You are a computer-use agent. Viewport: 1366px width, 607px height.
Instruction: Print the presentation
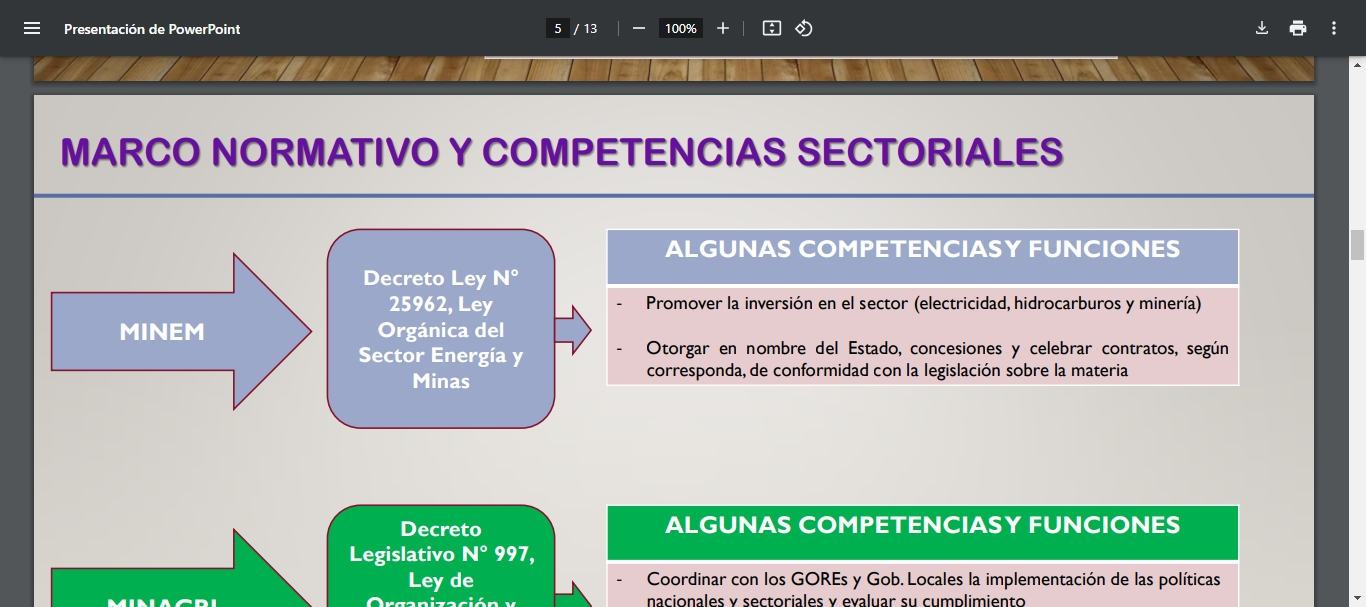pyautogui.click(x=1298, y=28)
